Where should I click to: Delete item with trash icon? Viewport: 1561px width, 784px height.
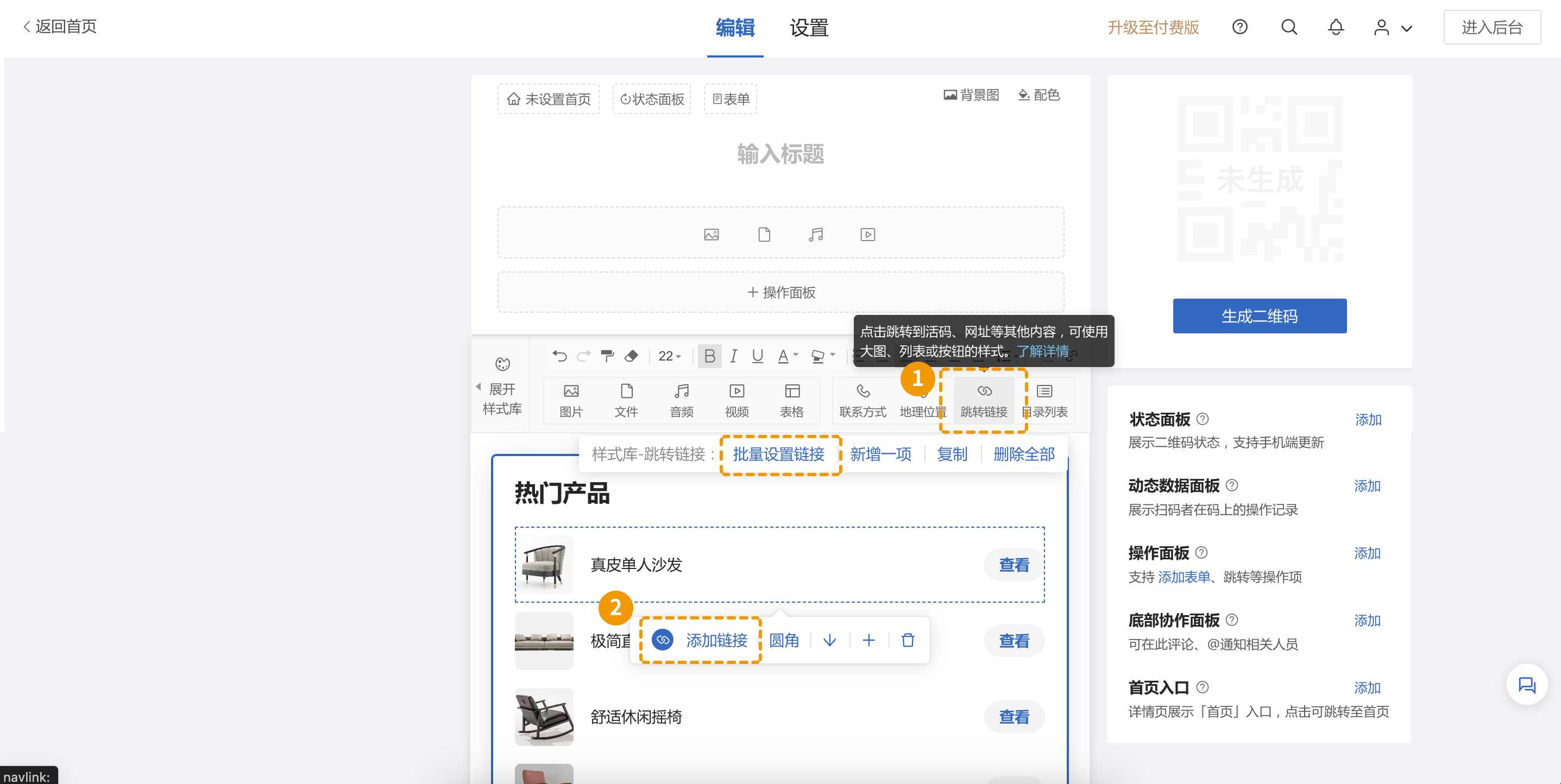(x=907, y=640)
